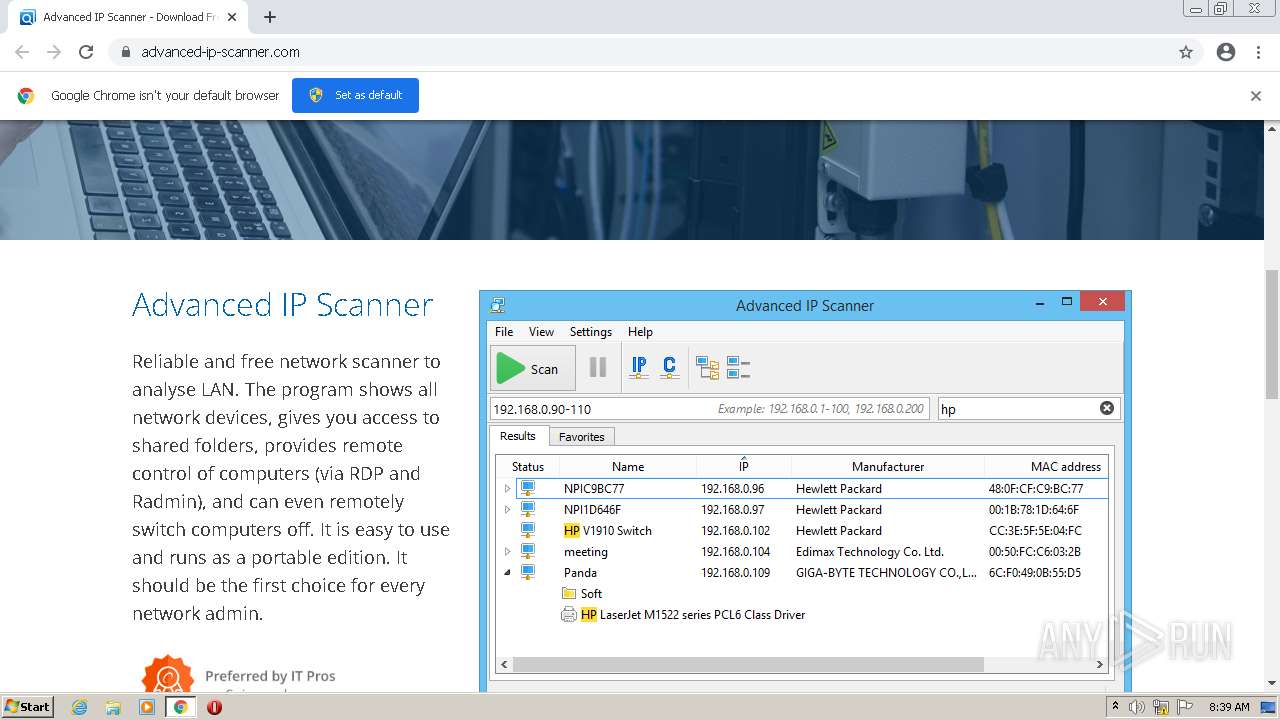Click the IP range field 192.168.0.90-110
This screenshot has height=720, width=1280.
tap(709, 408)
